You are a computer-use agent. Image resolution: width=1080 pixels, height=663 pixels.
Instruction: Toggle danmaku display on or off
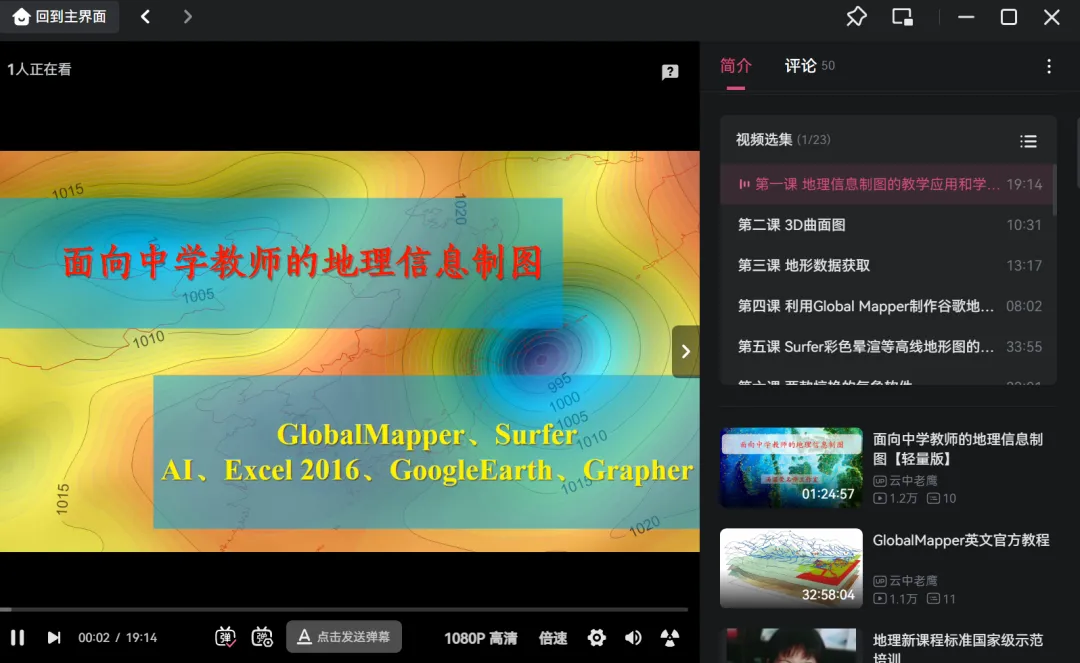tap(225, 638)
